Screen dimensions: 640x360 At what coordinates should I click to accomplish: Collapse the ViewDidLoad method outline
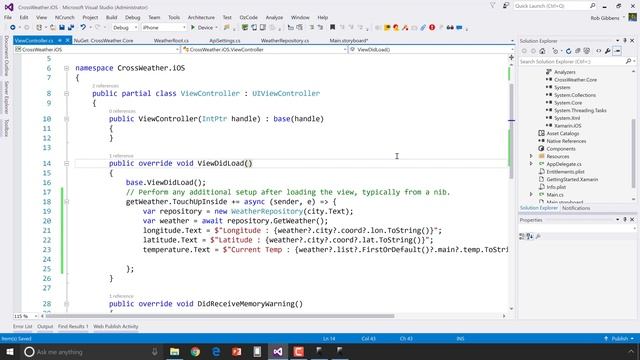[66, 163]
